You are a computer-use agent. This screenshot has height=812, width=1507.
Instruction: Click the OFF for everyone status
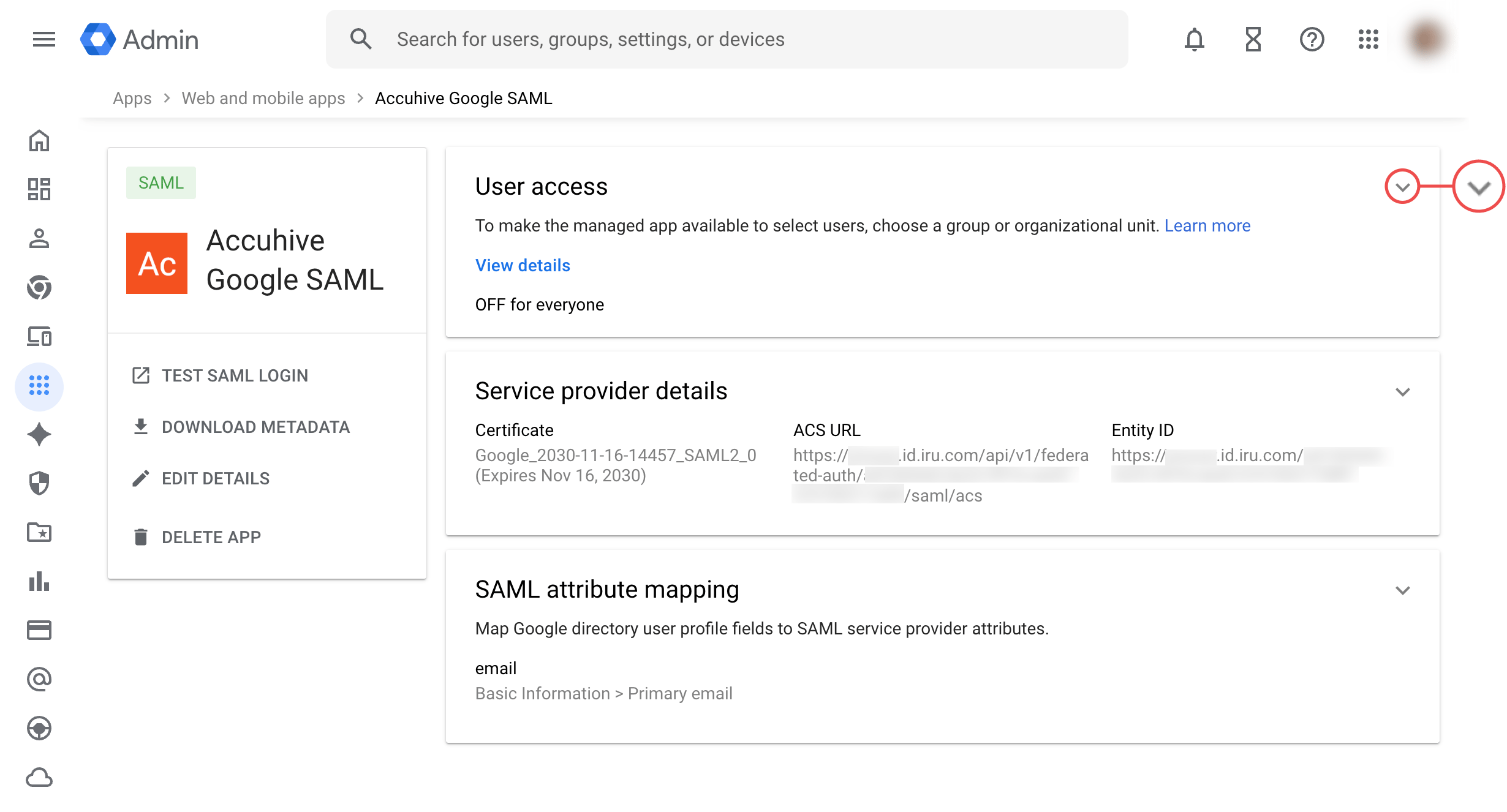tap(540, 304)
